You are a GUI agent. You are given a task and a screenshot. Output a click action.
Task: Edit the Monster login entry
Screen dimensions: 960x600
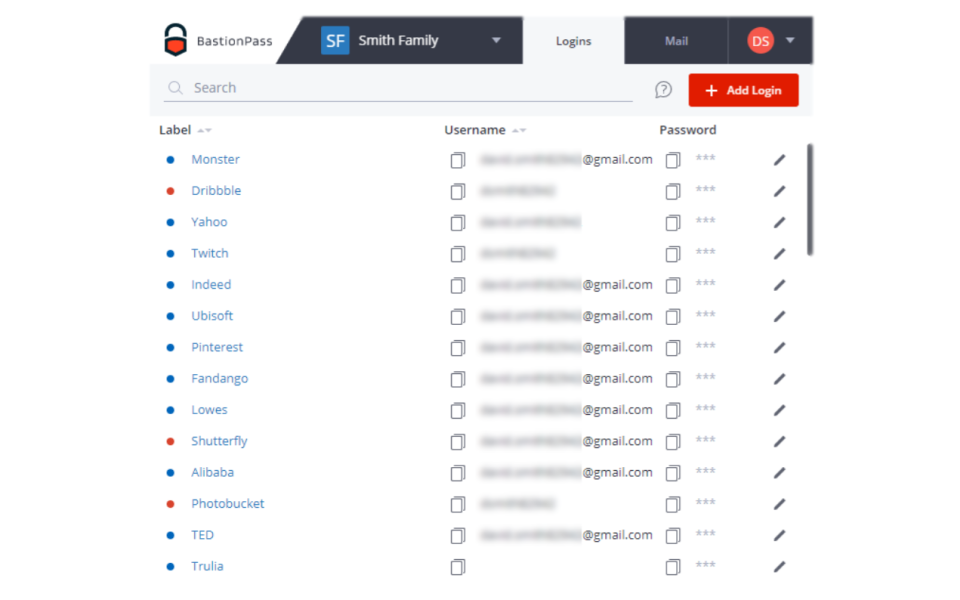pyautogui.click(x=779, y=160)
